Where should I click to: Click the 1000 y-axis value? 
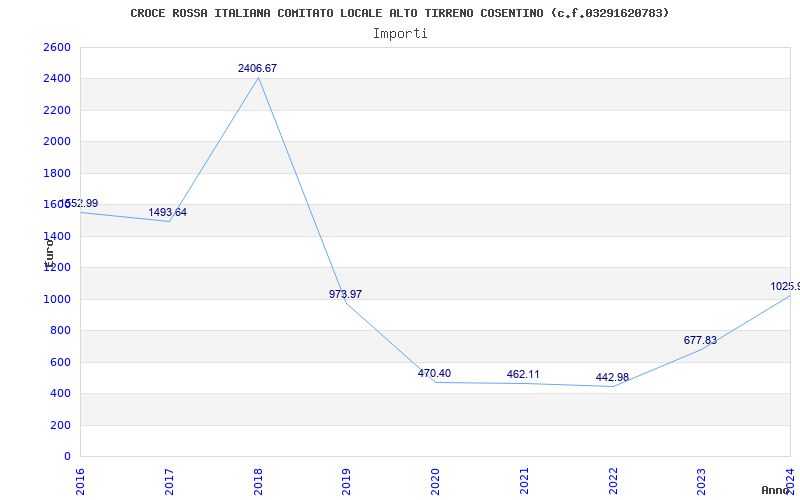57,299
